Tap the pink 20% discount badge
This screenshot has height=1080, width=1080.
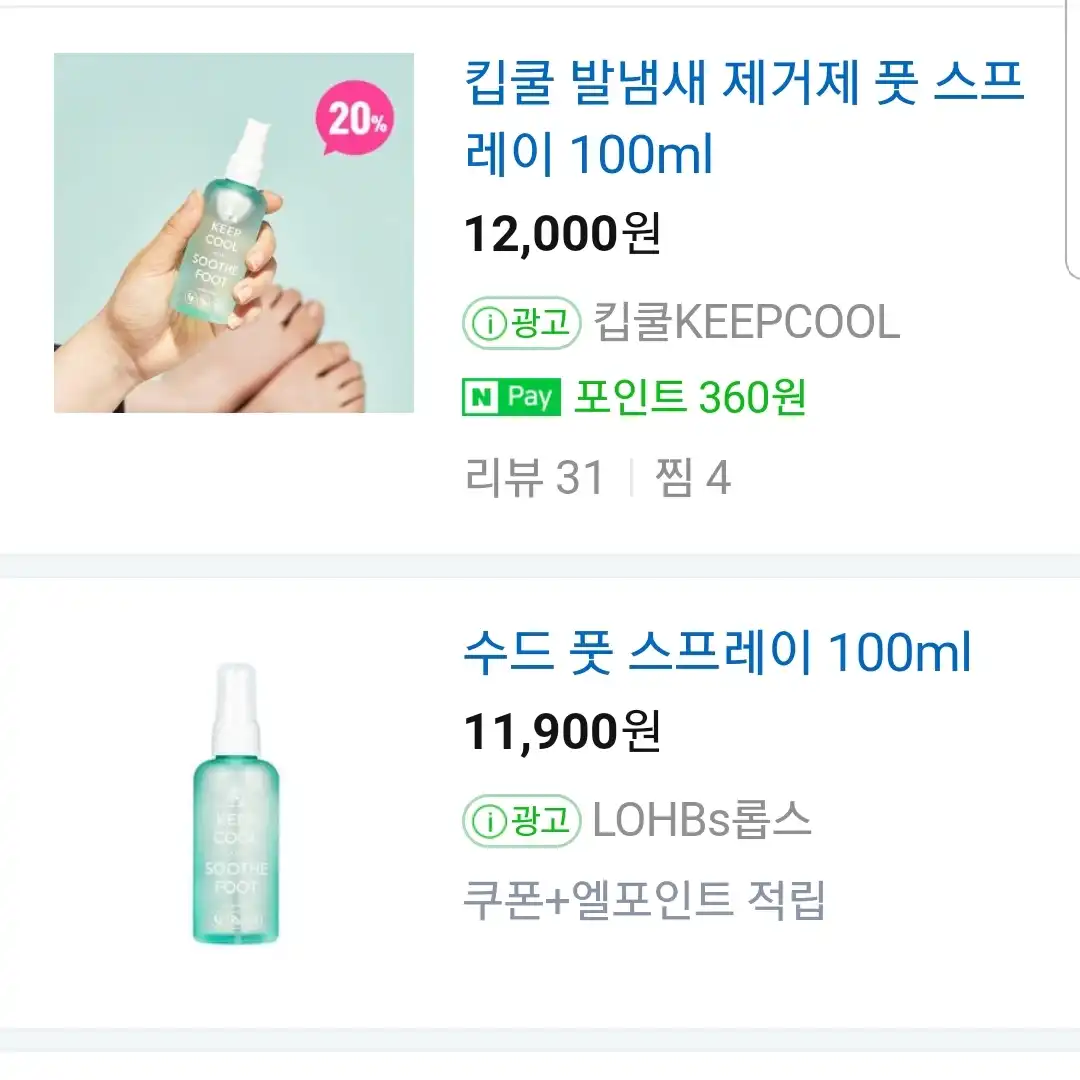[355, 118]
